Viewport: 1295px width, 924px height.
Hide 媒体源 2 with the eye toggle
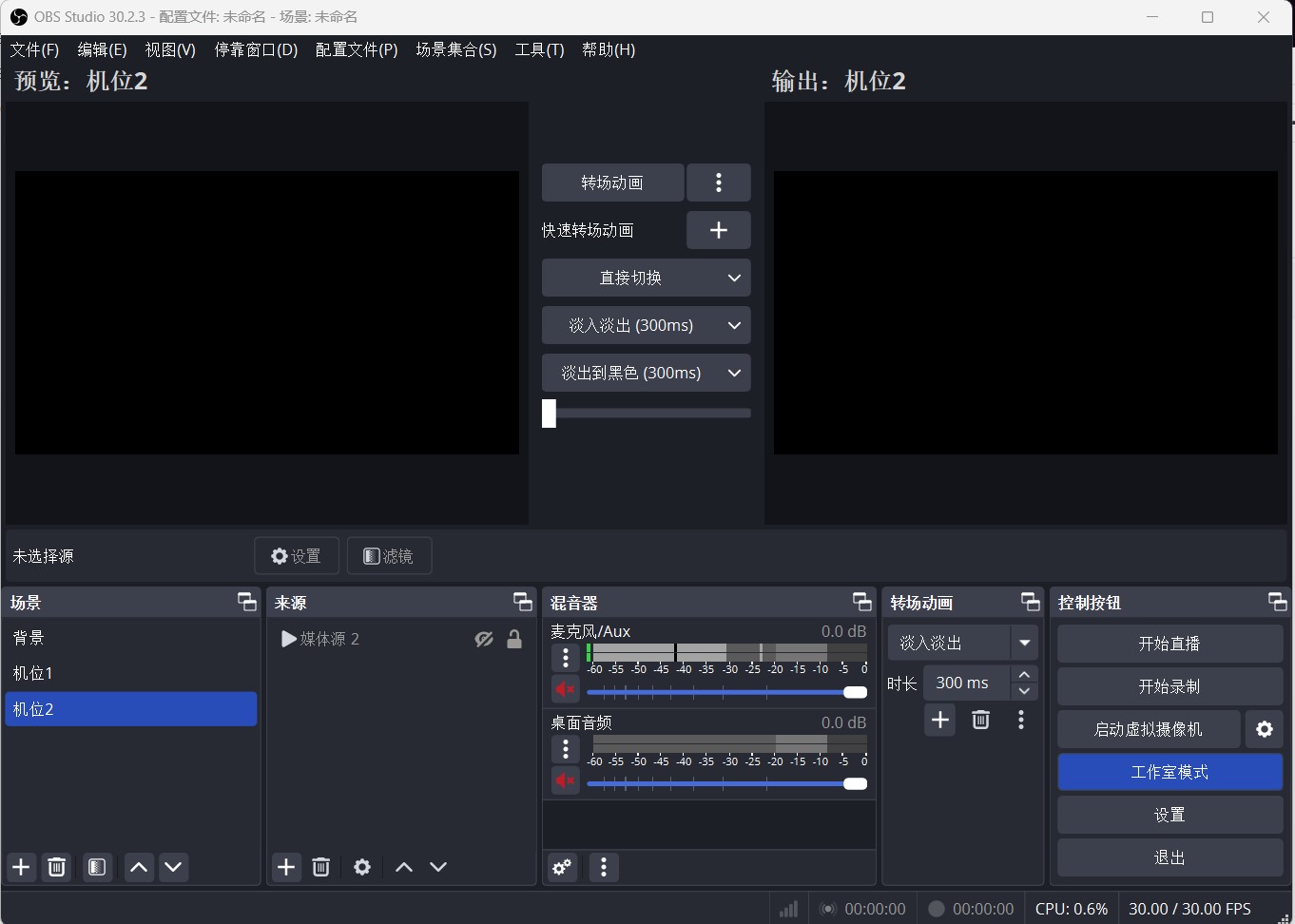click(484, 639)
